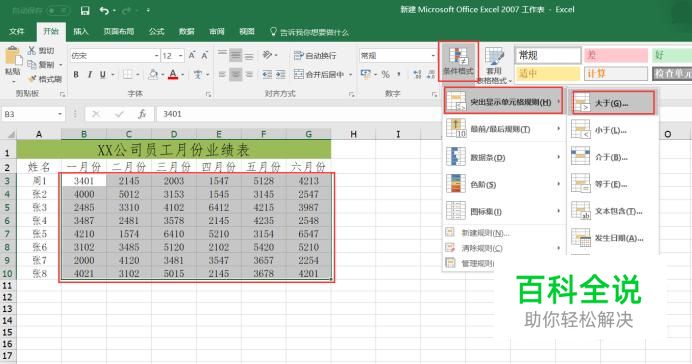Click the Cut scissors icon
692x364 pixels.
click(x=32, y=50)
